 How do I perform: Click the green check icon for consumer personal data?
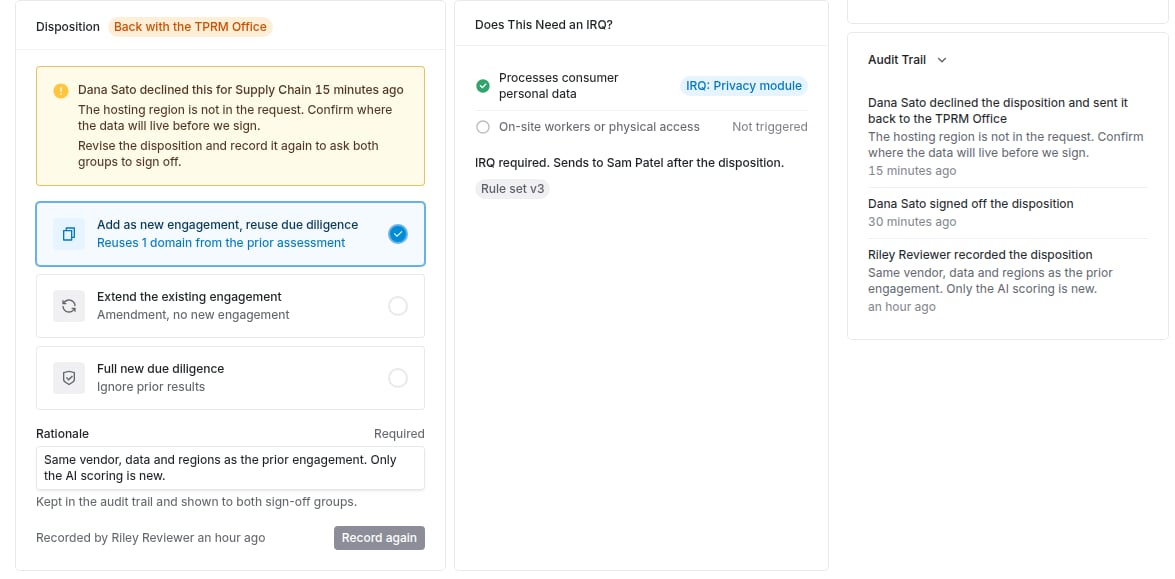[x=483, y=86]
